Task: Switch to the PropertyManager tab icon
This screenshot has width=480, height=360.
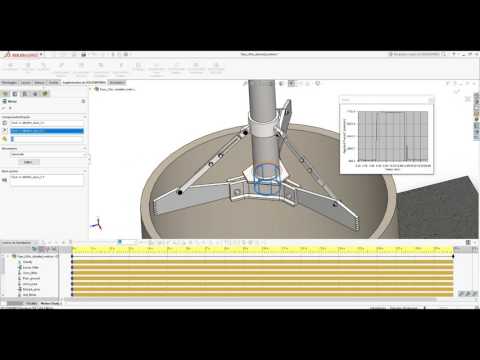Action: (15, 94)
